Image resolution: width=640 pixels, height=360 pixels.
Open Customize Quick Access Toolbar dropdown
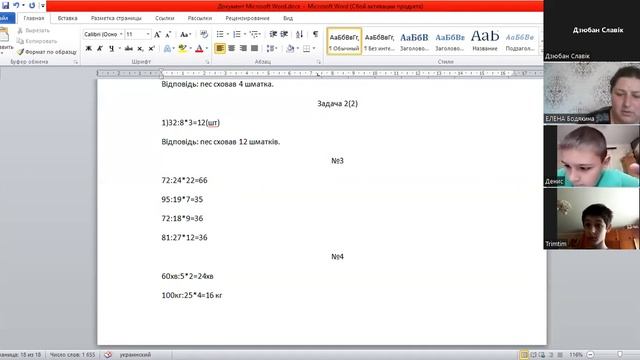(x=42, y=6)
